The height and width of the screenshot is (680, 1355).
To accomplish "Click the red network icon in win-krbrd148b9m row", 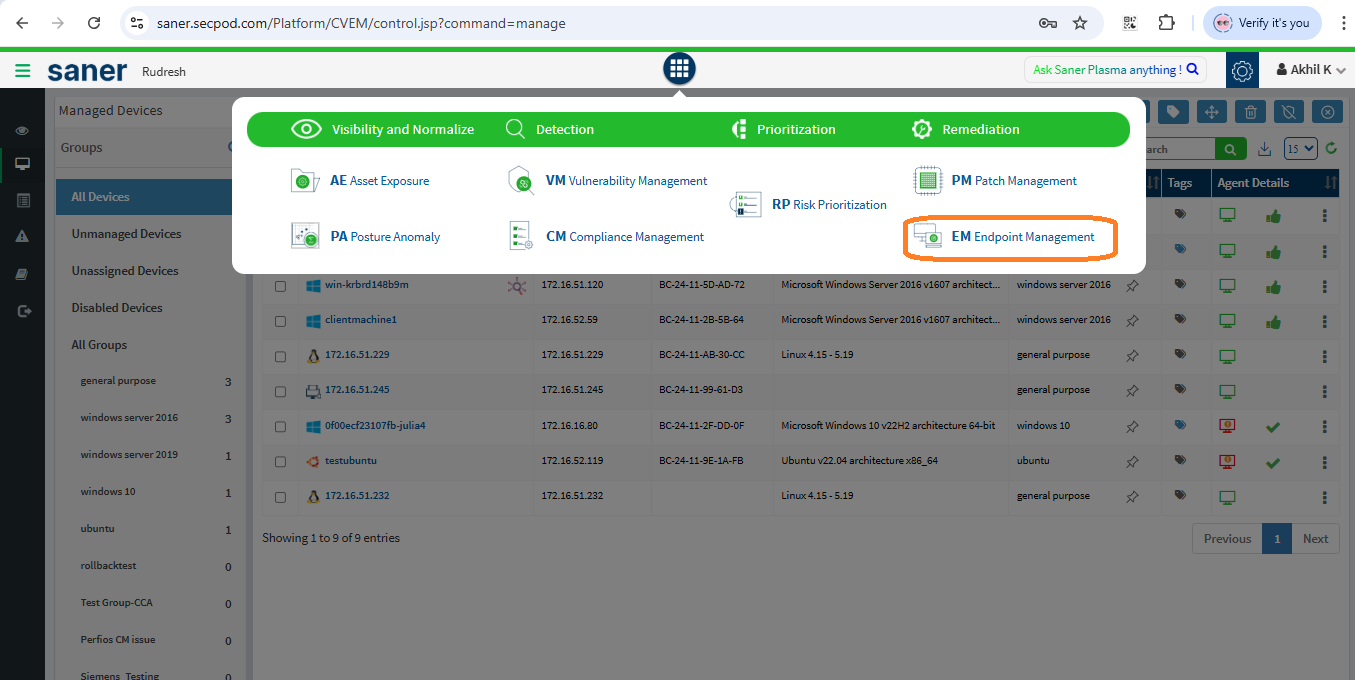I will (516, 286).
